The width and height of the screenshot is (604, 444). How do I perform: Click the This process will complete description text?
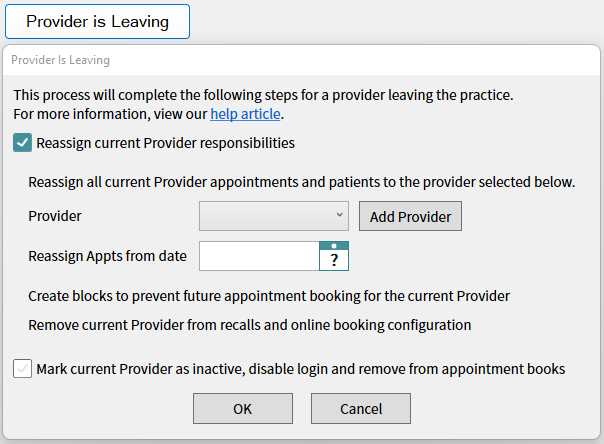pos(262,95)
